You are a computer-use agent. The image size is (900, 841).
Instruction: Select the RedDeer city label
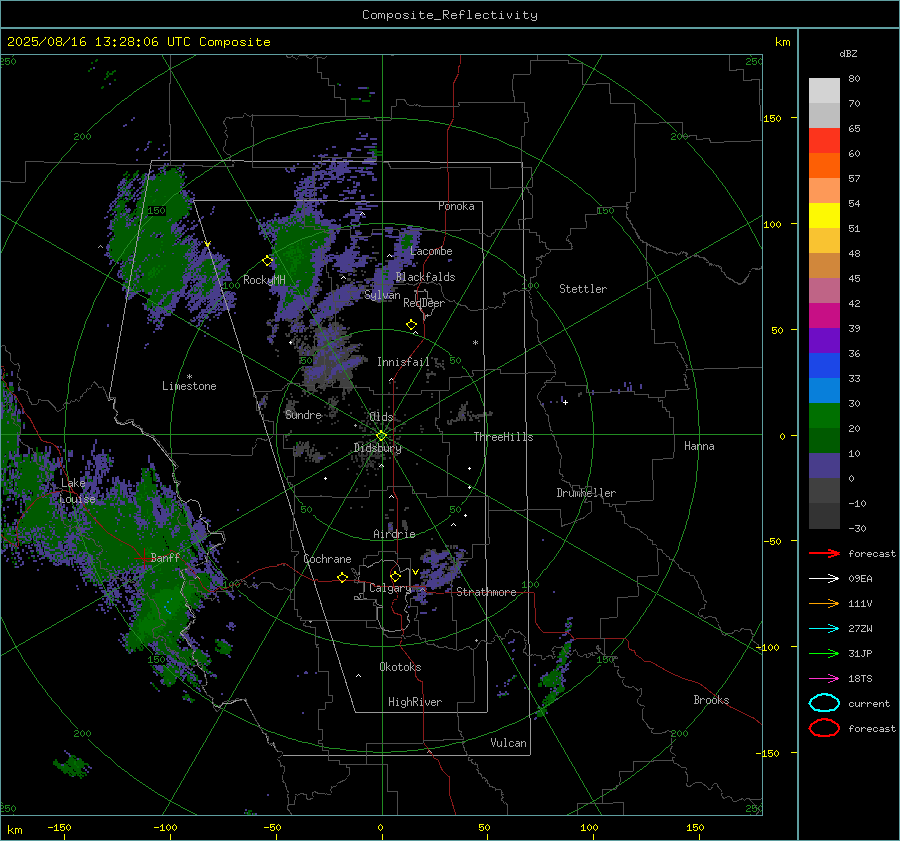click(x=424, y=303)
